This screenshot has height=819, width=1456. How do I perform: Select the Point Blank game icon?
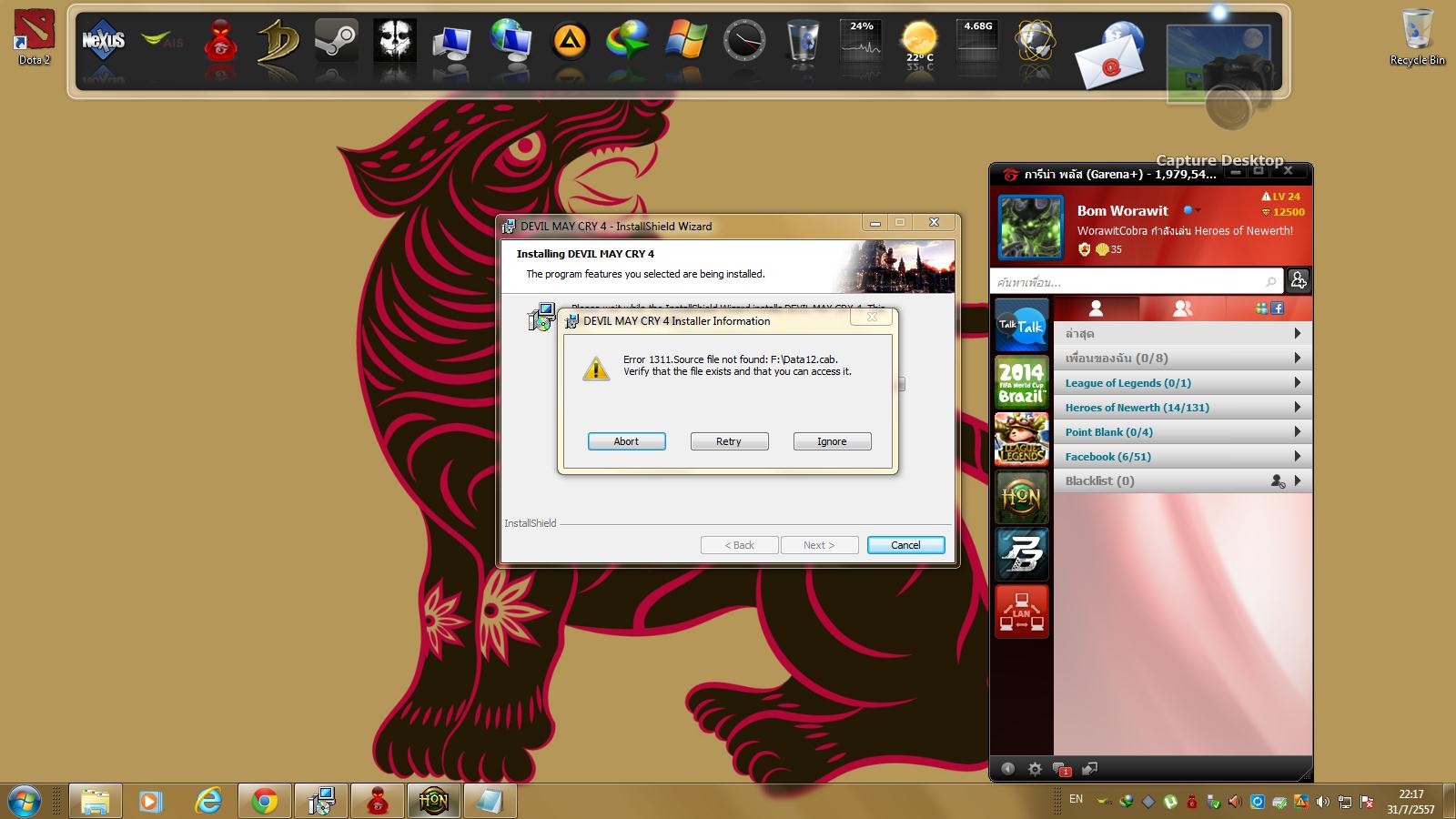pyautogui.click(x=1021, y=553)
